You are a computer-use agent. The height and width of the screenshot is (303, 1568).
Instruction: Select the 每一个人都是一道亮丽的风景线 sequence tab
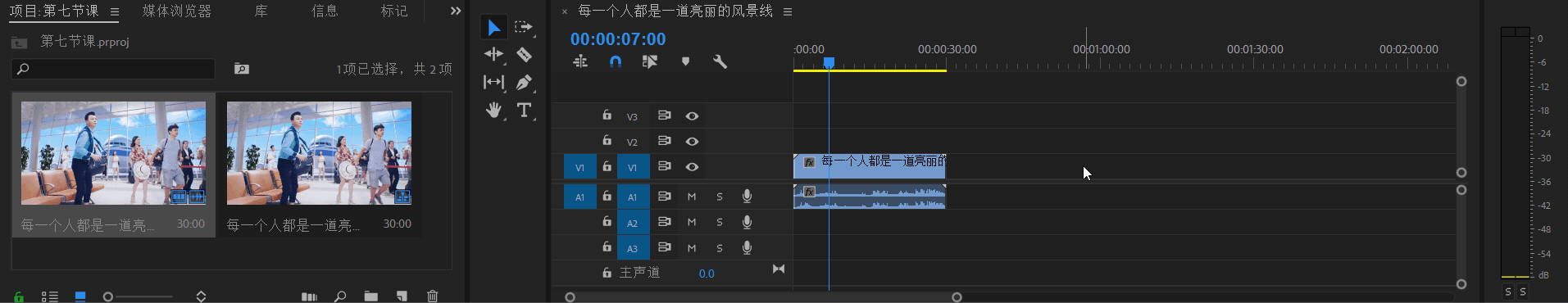(x=675, y=11)
